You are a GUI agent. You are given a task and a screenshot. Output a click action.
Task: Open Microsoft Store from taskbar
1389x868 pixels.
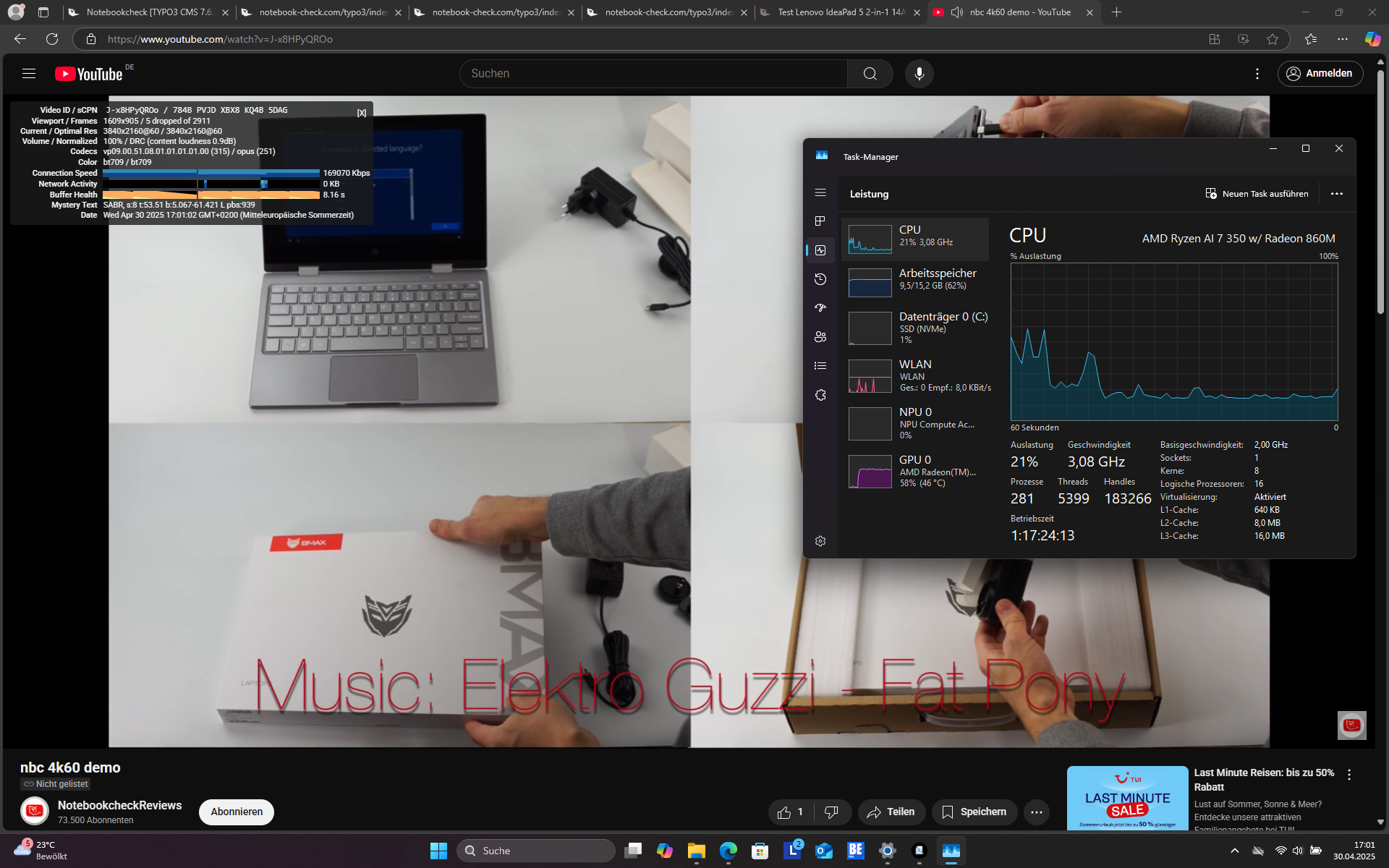click(x=760, y=851)
